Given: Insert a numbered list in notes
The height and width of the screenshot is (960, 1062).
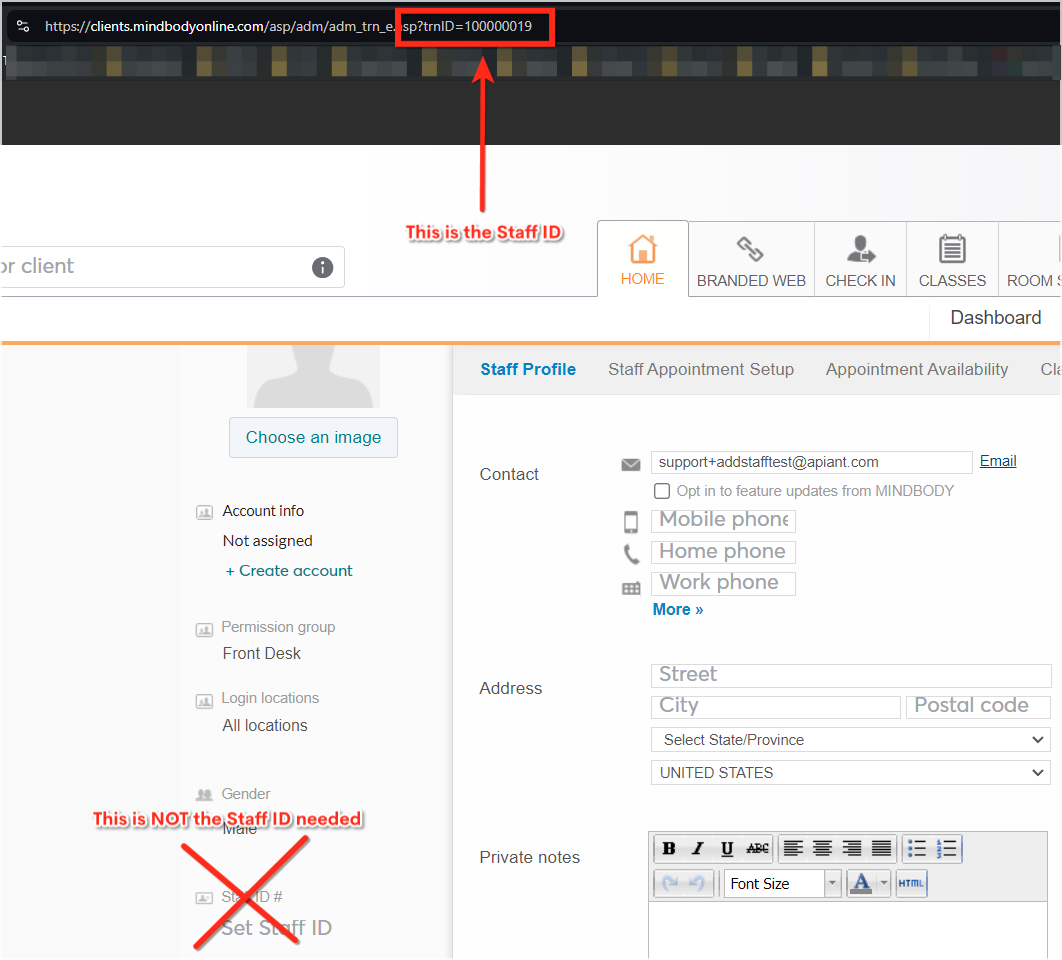Looking at the screenshot, I should 946,849.
